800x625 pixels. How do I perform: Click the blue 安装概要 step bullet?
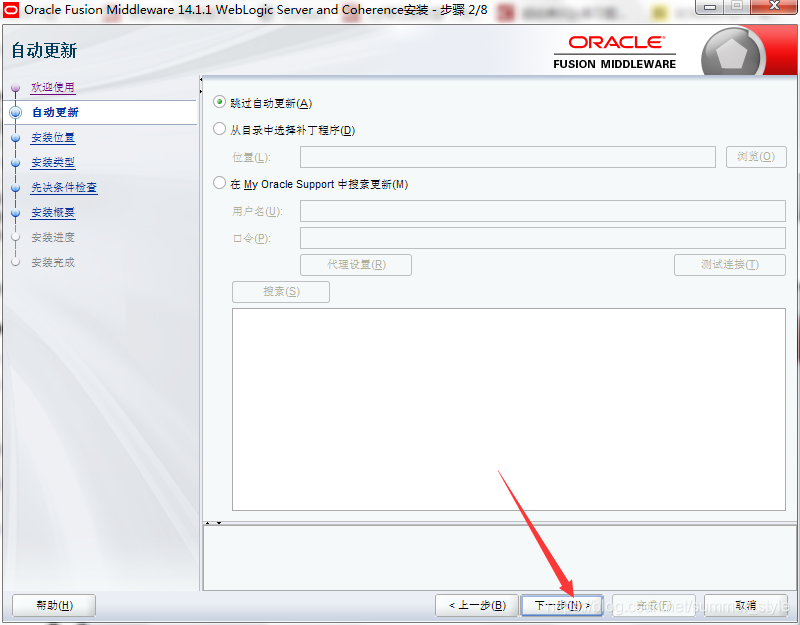click(x=15, y=213)
